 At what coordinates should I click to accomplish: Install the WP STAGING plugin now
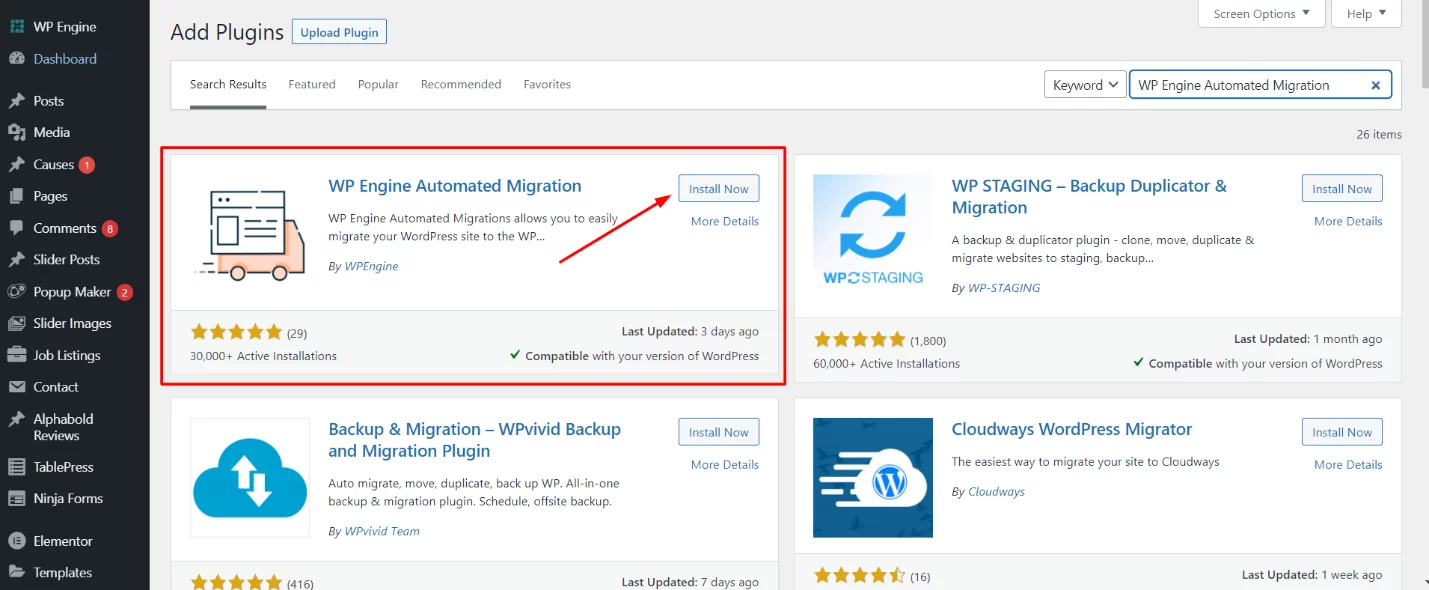pyautogui.click(x=1342, y=188)
